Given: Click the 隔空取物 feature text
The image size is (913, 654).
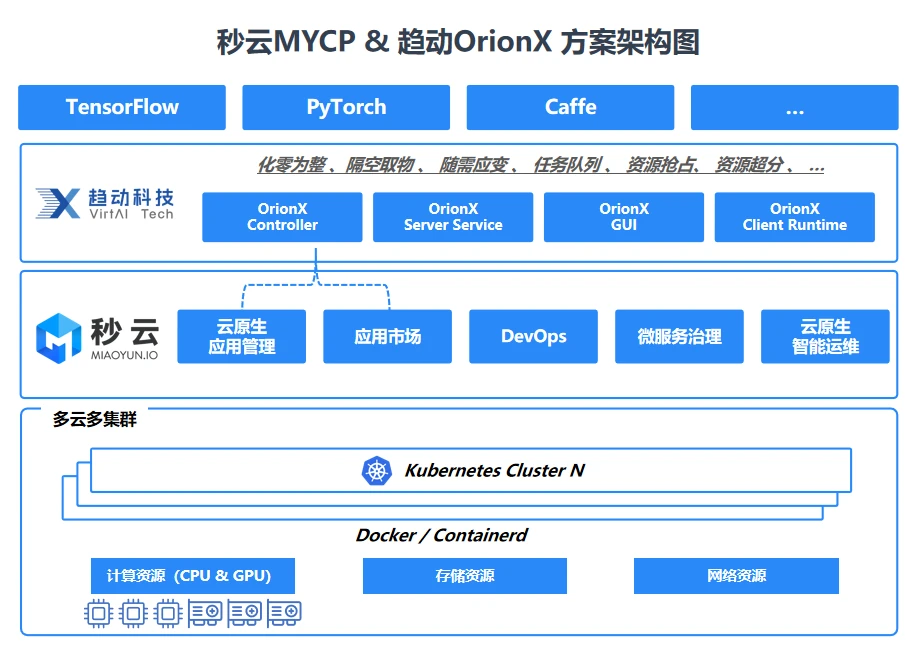Looking at the screenshot, I should tap(380, 165).
